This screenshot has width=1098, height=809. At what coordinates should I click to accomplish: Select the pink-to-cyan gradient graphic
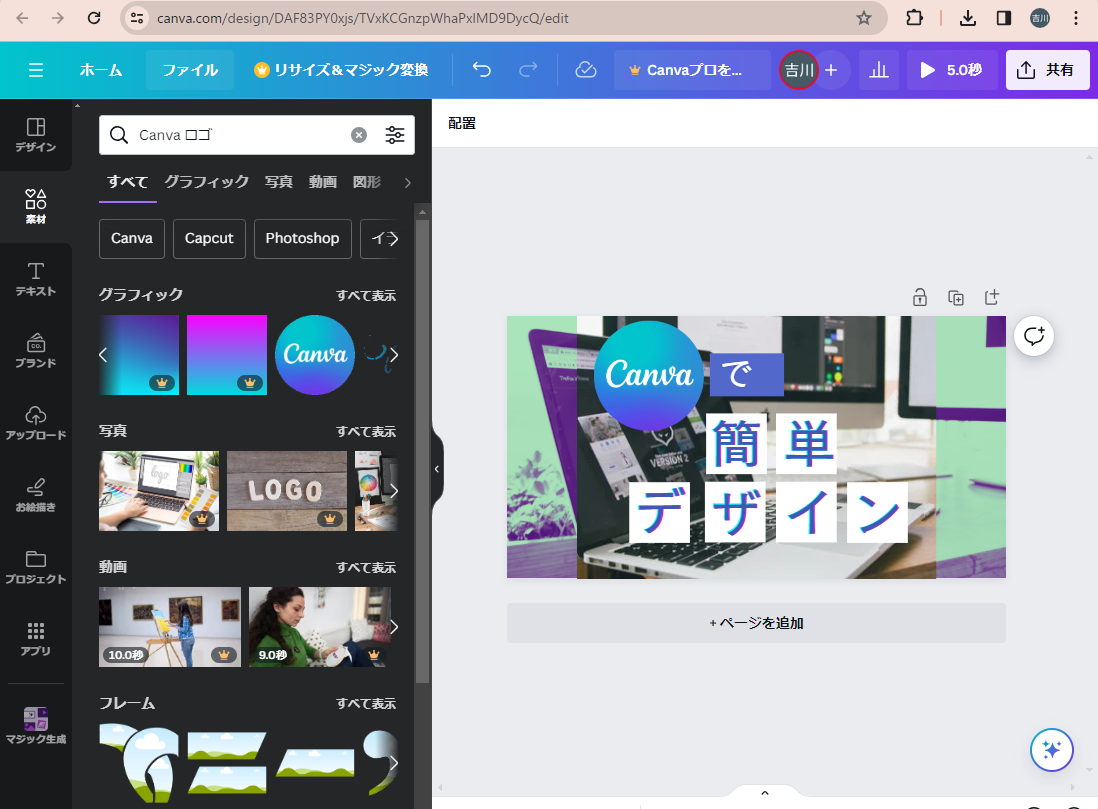227,355
